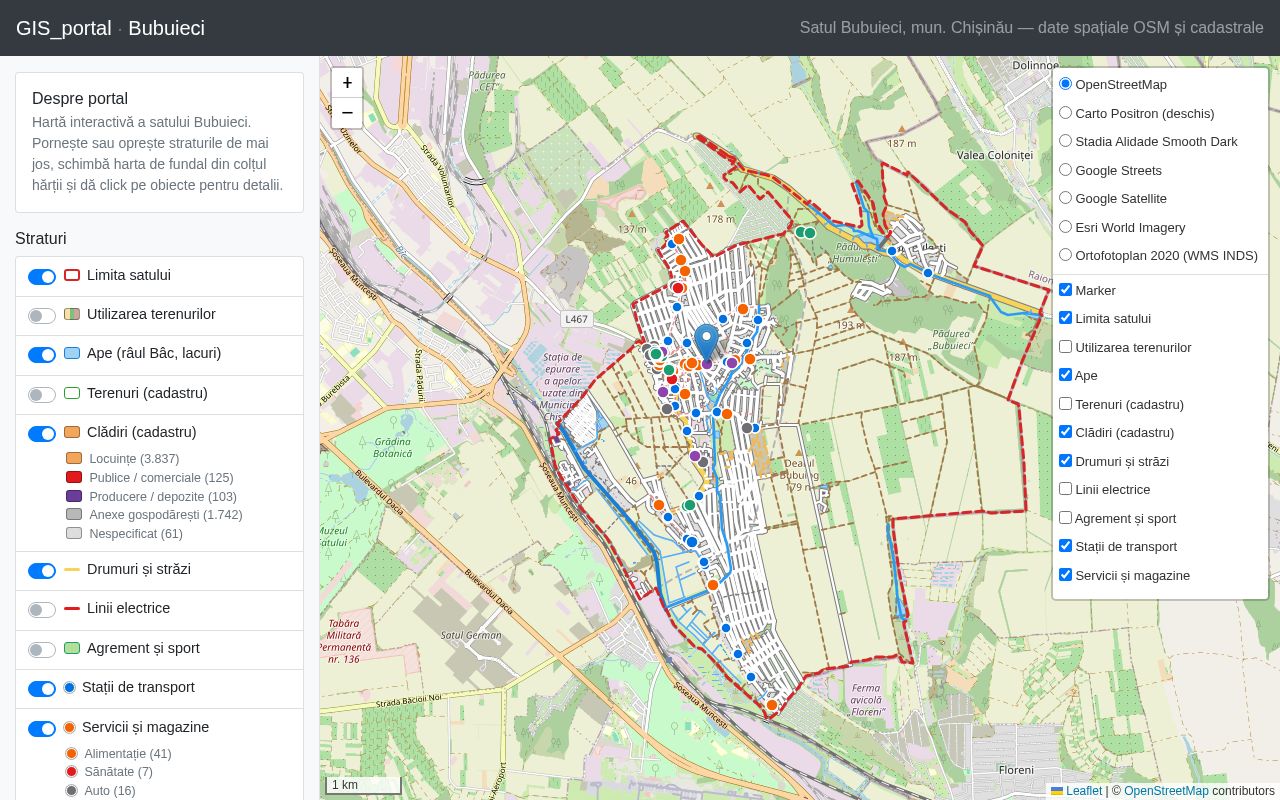
Task: Click the Ape layer blue swatch icon
Action: (x=72, y=353)
